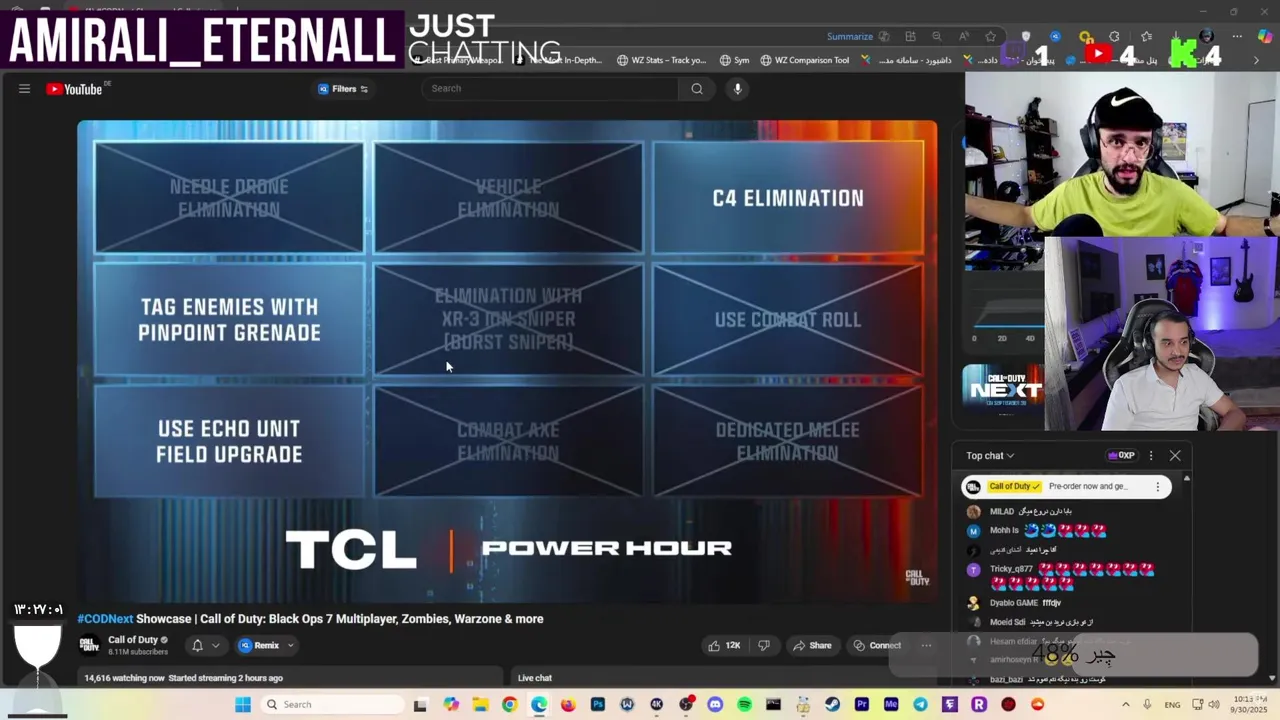Open pinned message three-dot menu
This screenshot has height=720, width=1280.
tap(1158, 486)
